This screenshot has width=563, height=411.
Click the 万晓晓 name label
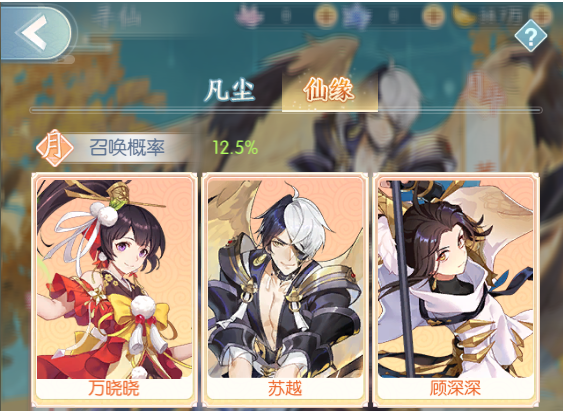(x=113, y=389)
